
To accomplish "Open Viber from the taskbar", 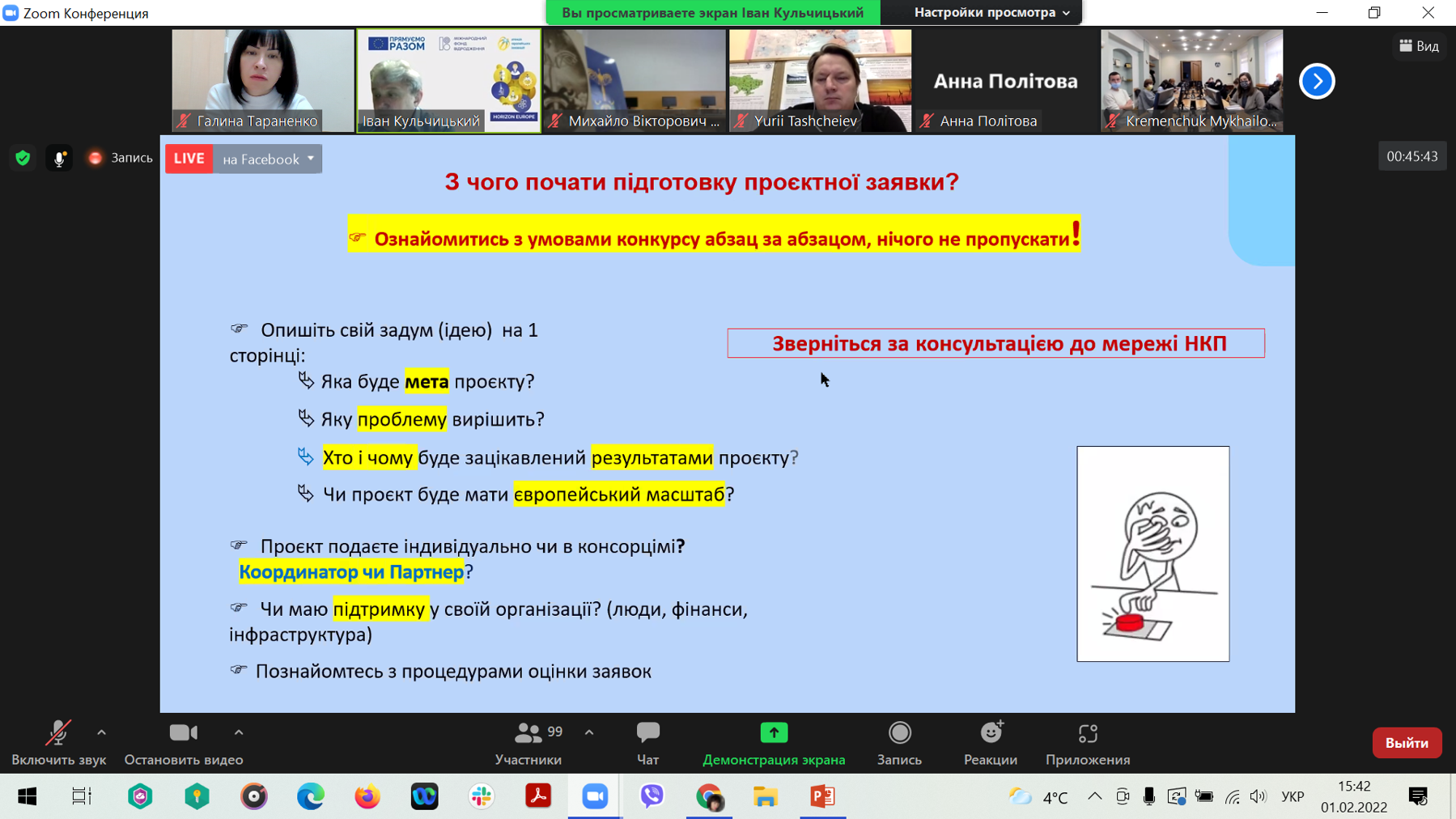I will [652, 796].
